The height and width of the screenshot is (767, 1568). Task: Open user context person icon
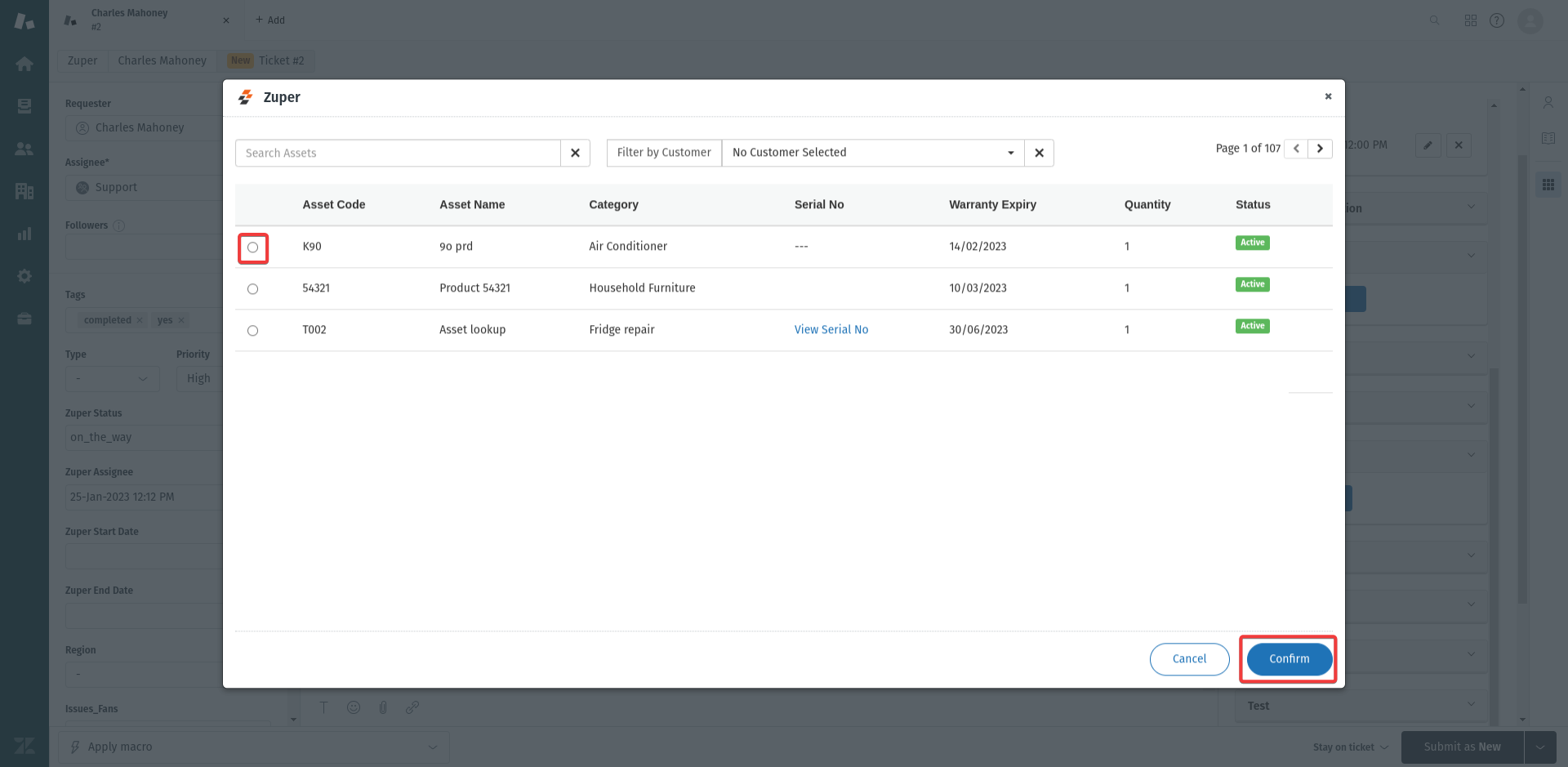[x=1548, y=102]
